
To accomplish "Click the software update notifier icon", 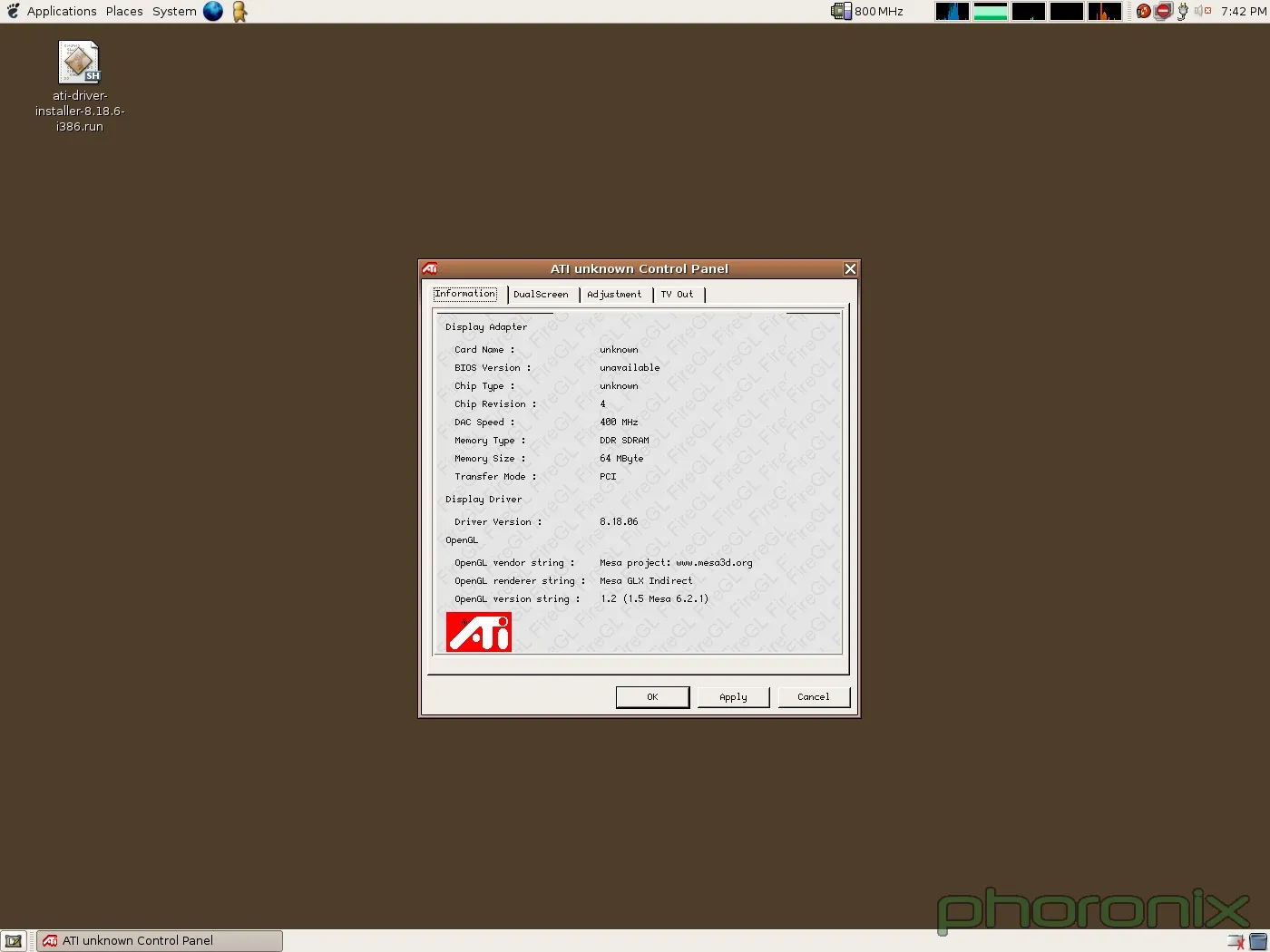I will point(1144,11).
